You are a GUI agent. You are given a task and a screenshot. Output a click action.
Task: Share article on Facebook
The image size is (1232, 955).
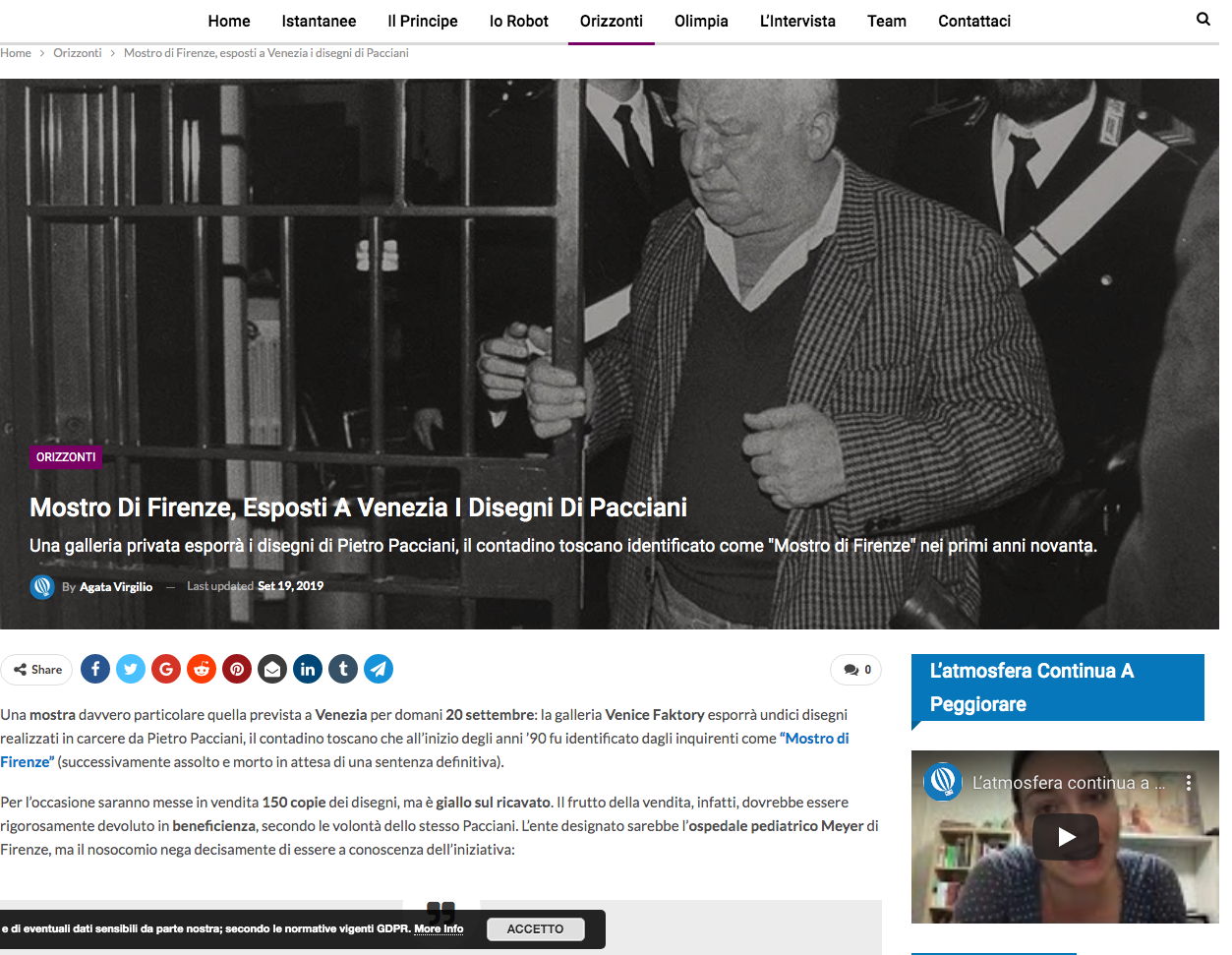95,670
